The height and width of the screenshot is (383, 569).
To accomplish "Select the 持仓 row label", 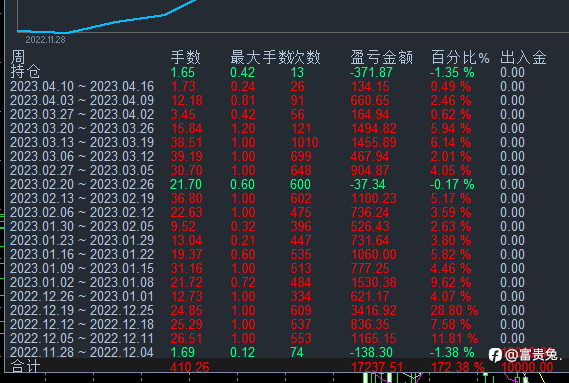I will (x=25, y=72).
